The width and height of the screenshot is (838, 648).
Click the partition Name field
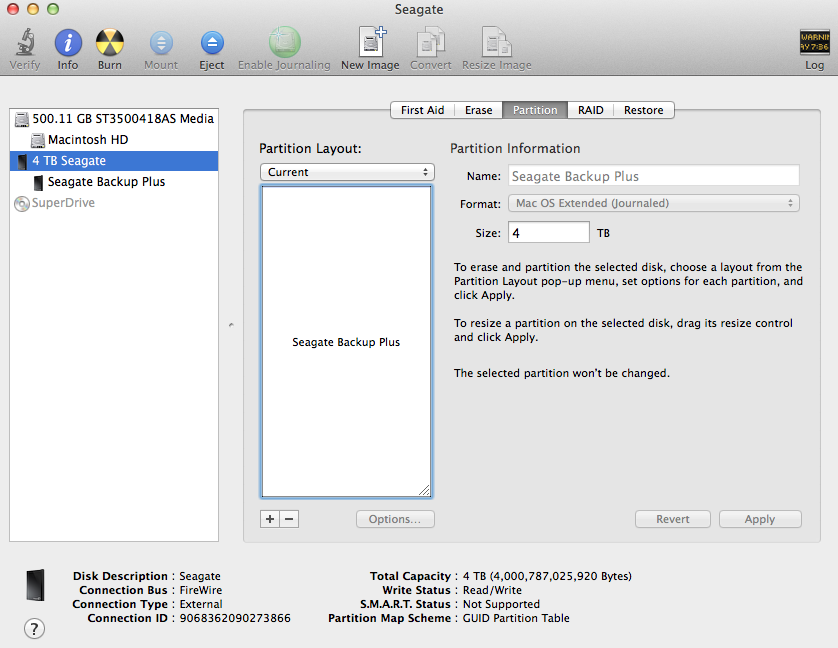[654, 176]
